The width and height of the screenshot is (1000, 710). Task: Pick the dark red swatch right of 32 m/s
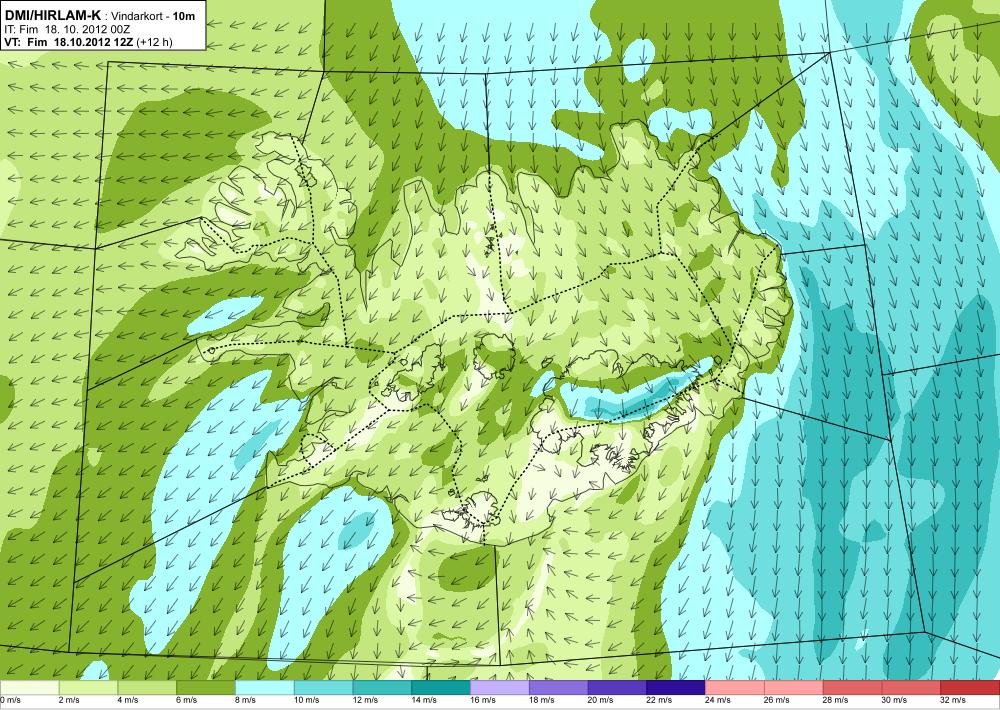tap(969, 687)
